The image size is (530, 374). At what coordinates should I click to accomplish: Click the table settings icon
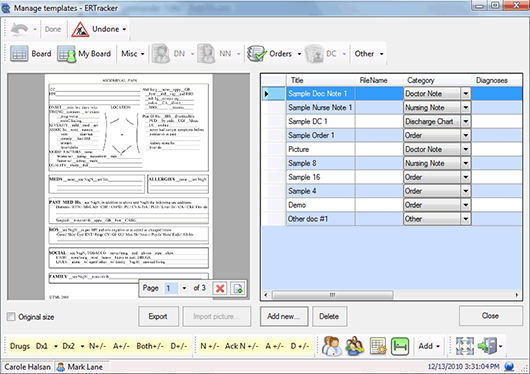coord(378,346)
